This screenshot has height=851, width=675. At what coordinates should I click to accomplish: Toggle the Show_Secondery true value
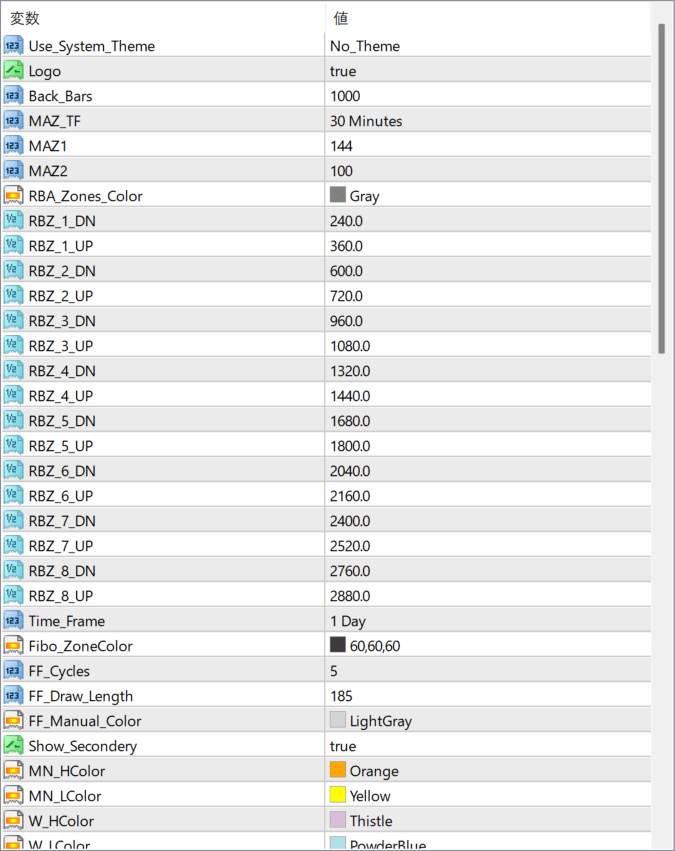(x=343, y=746)
